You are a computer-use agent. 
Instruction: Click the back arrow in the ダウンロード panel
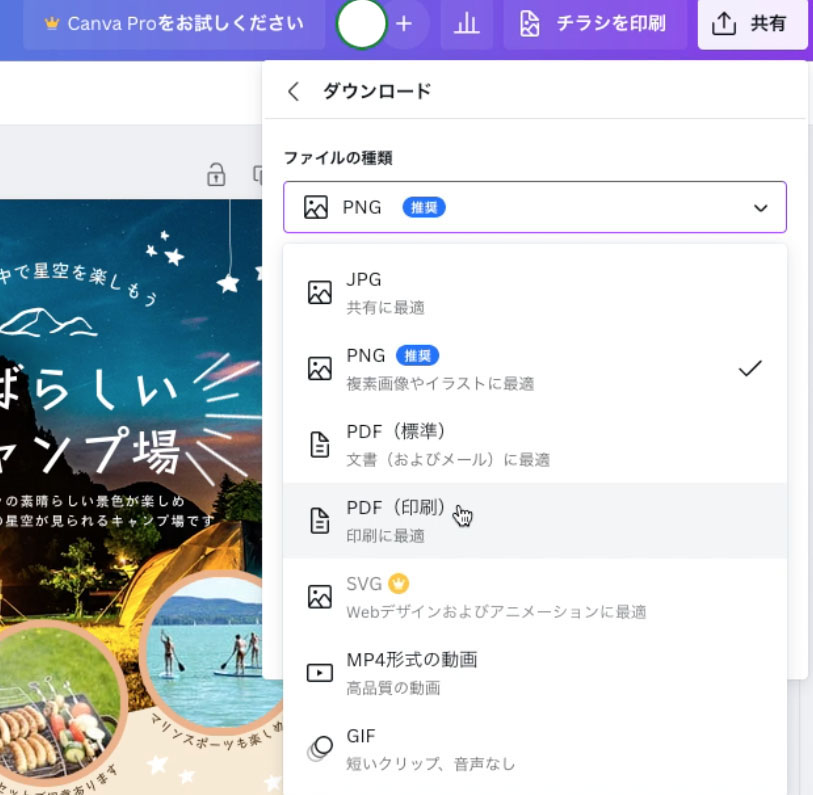(x=293, y=91)
